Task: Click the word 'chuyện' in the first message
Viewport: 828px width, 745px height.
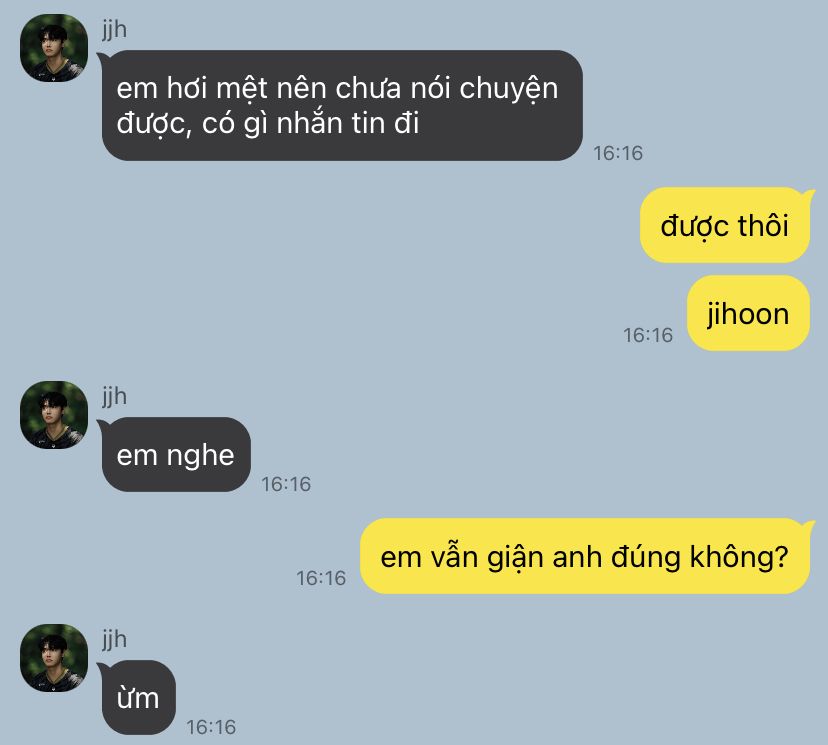Action: click(x=509, y=89)
